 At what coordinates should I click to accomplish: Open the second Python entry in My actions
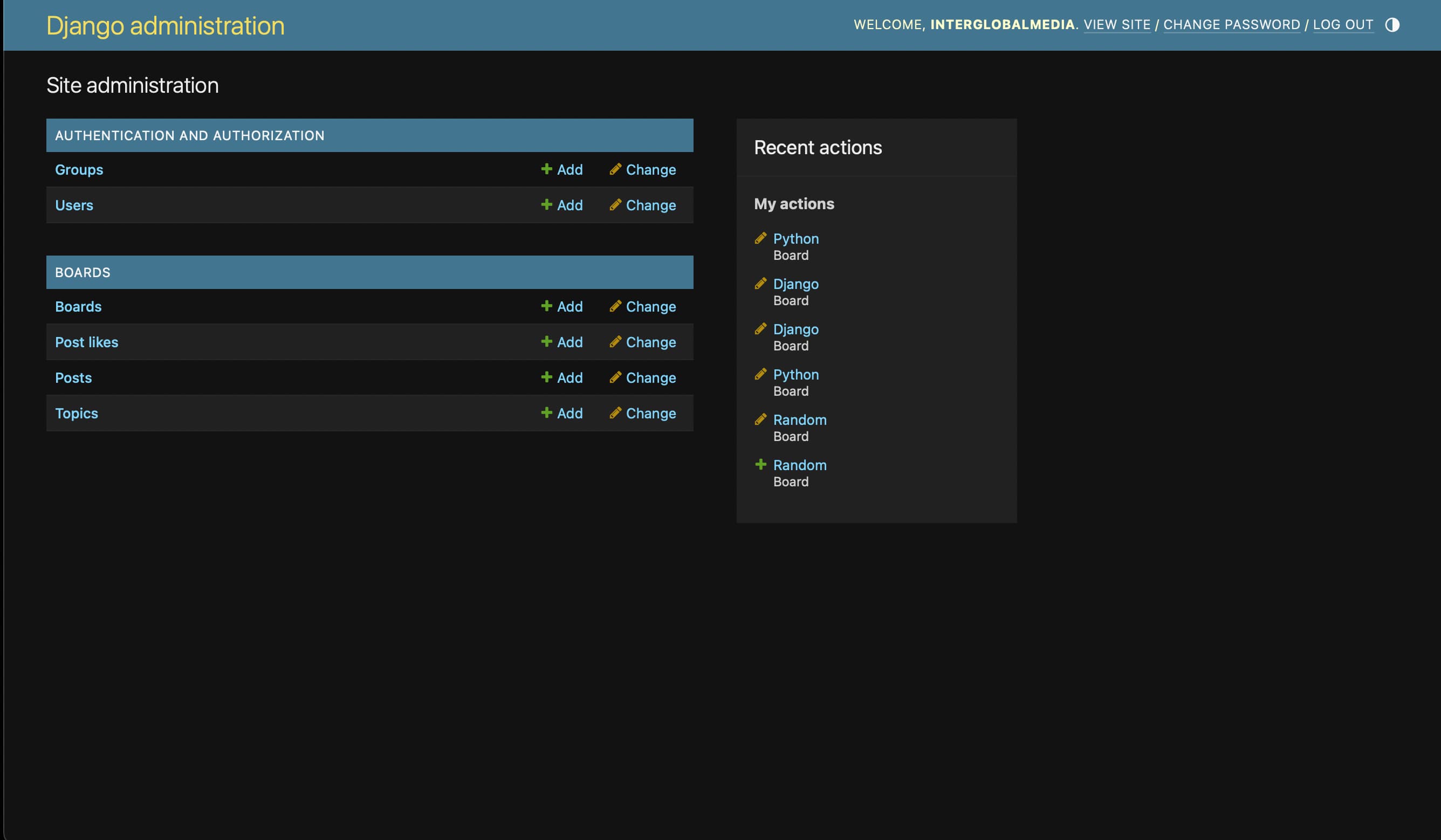pyautogui.click(x=795, y=374)
